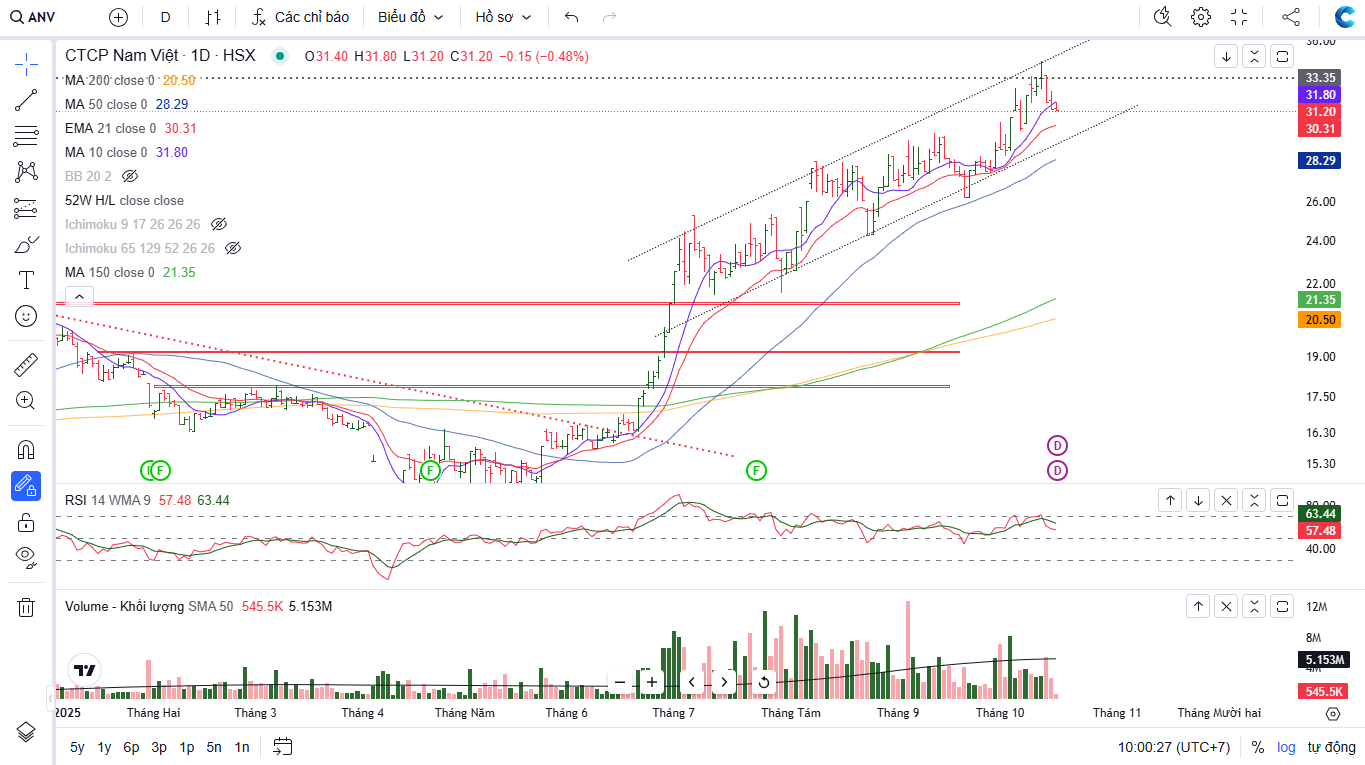
Task: Select the 1y time range
Action: [104, 747]
